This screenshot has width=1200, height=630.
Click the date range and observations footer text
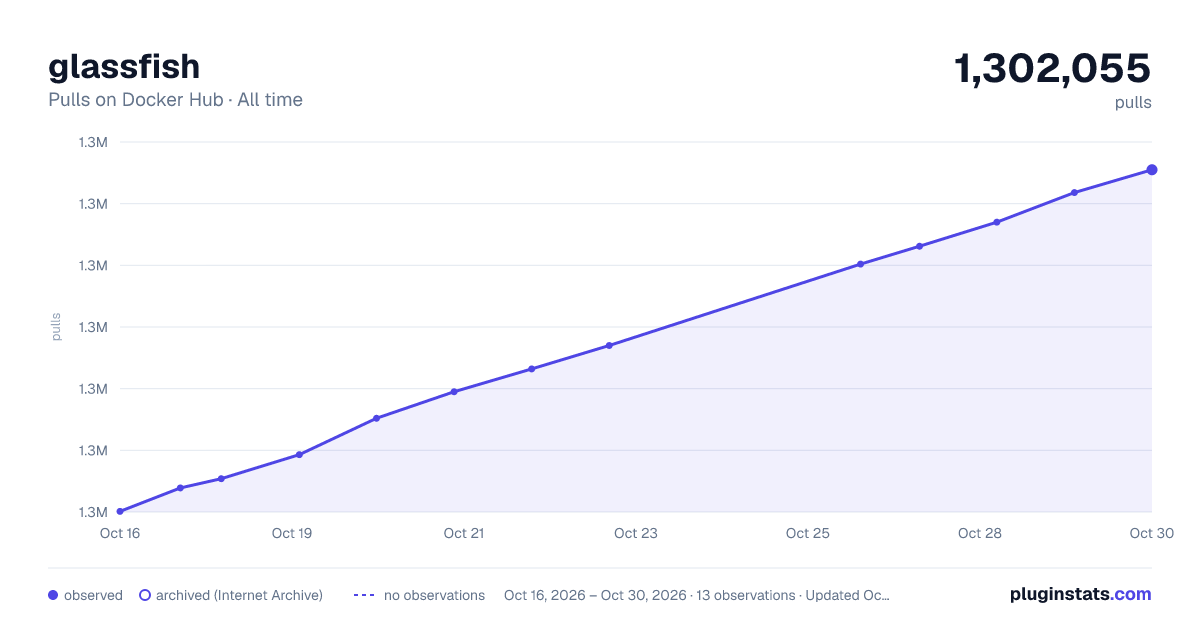(697, 595)
